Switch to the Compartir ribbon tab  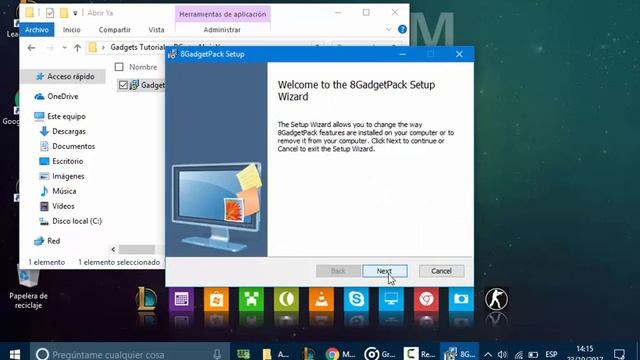(115, 30)
